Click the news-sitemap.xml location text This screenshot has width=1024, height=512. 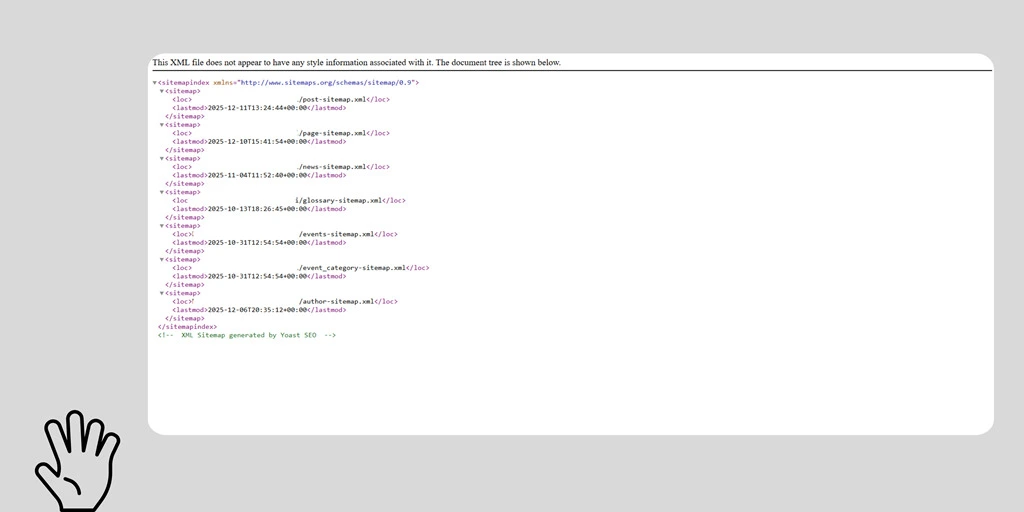[x=331, y=167]
